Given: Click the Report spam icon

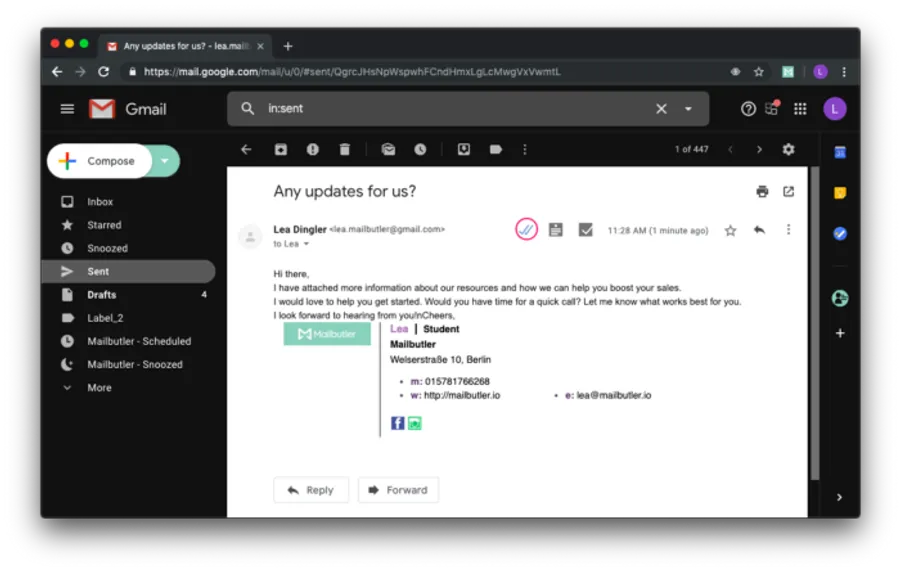Looking at the screenshot, I should coord(313,149).
